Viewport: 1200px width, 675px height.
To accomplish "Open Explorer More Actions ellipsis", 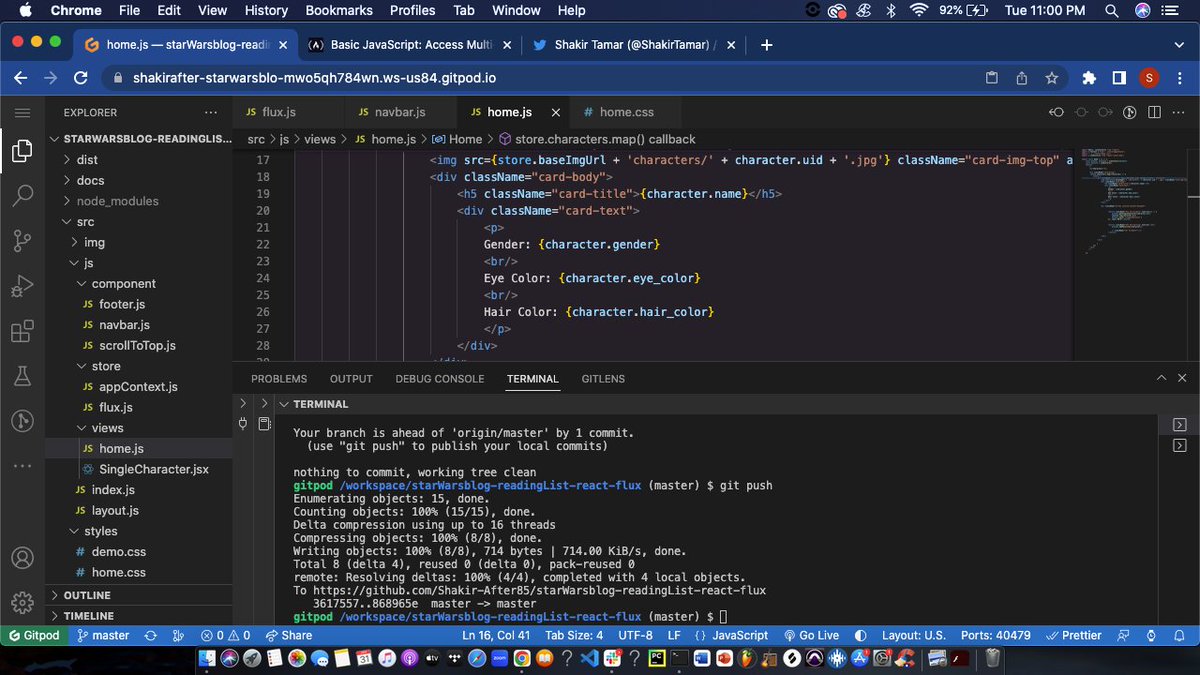I will click(210, 113).
